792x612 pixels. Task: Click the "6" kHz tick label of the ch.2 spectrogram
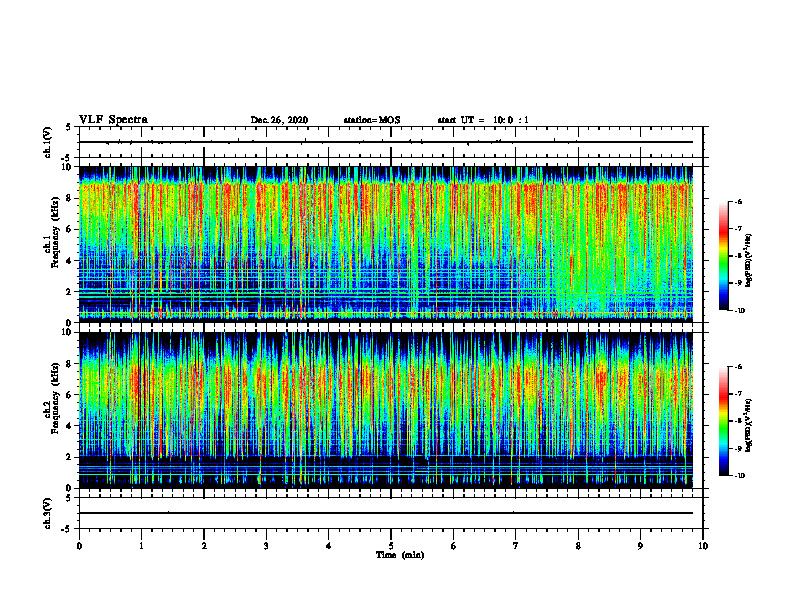[70, 395]
